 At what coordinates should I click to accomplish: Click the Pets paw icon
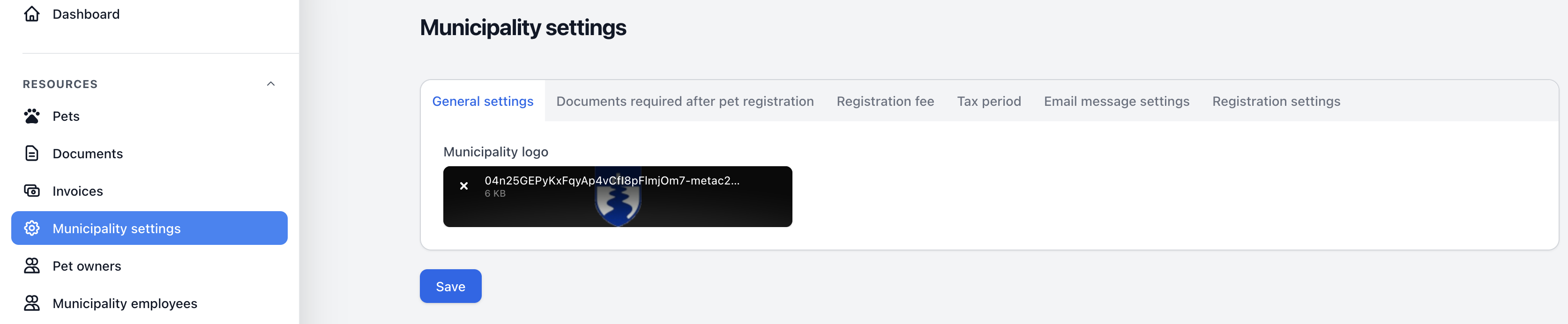[32, 116]
